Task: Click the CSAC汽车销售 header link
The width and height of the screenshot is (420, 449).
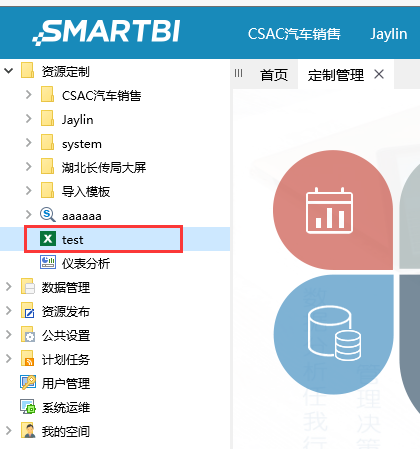Action: 294,34
